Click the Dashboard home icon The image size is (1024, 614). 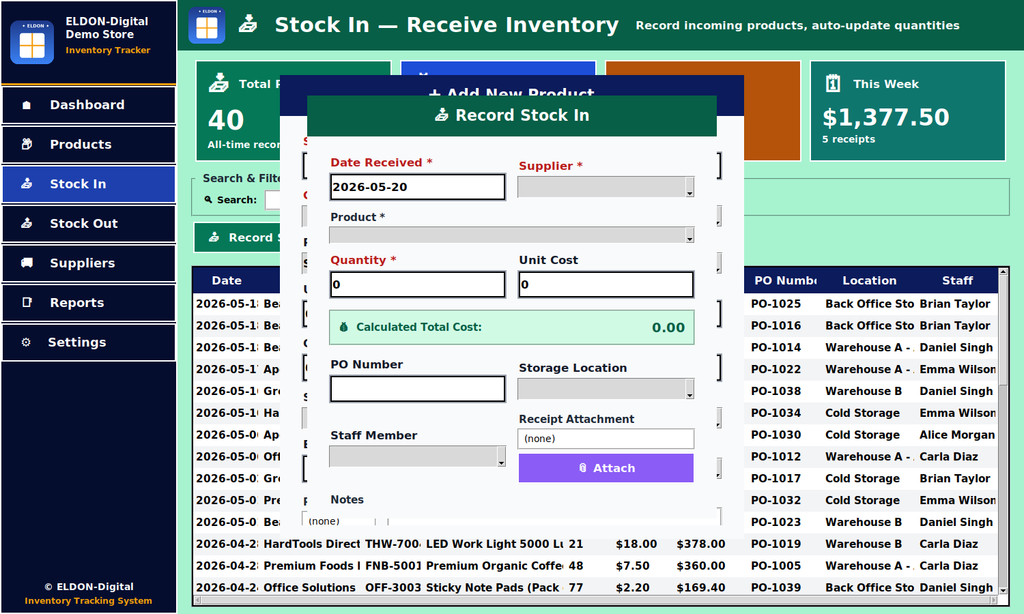[x=27, y=105]
